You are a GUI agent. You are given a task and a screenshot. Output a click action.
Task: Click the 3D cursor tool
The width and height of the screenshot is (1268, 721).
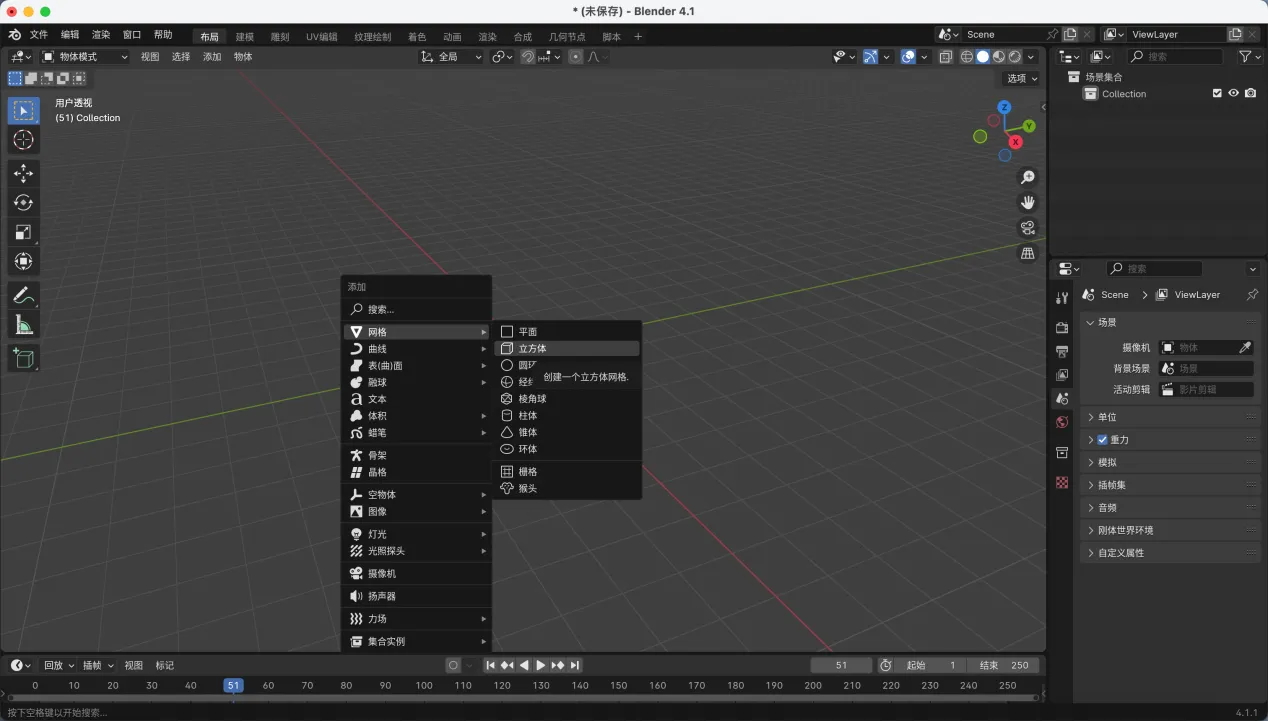pos(24,140)
